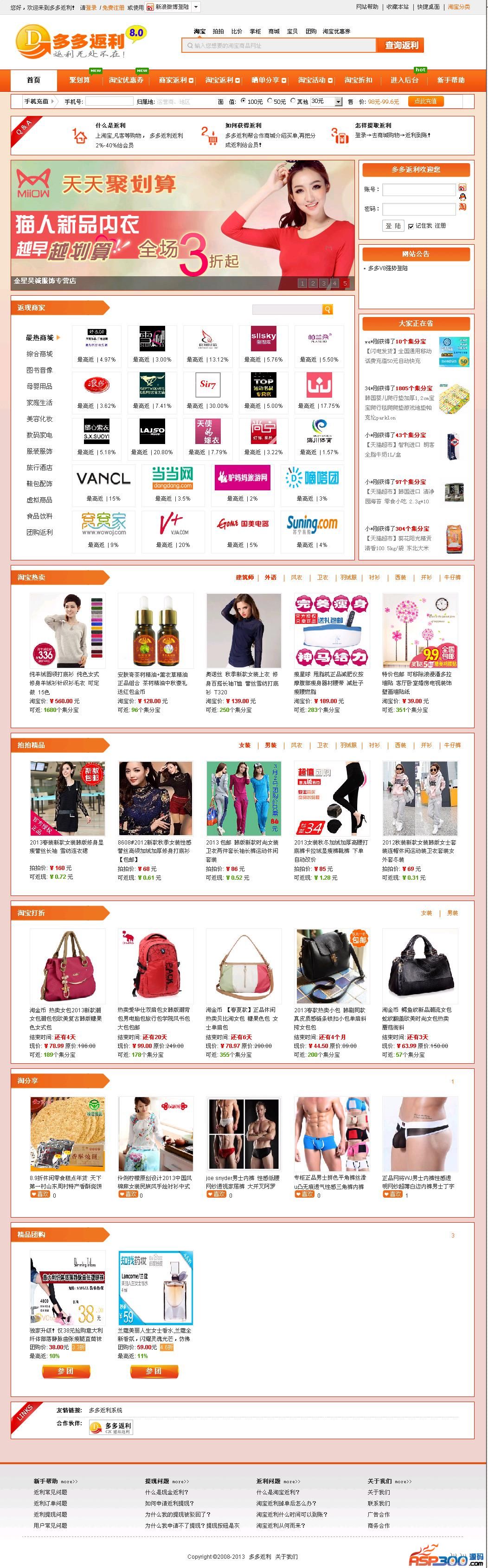Open the 新浪微博登陆 dropdown arrow
The height and width of the screenshot is (1568, 488).
[196, 7]
